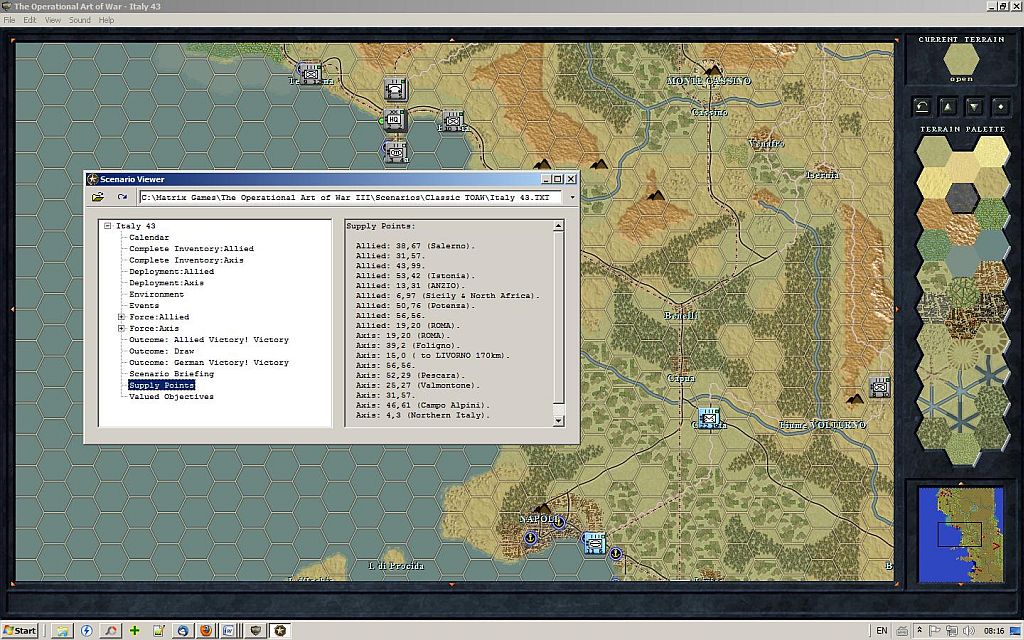
Task: Open the View menu
Action: 52,20
